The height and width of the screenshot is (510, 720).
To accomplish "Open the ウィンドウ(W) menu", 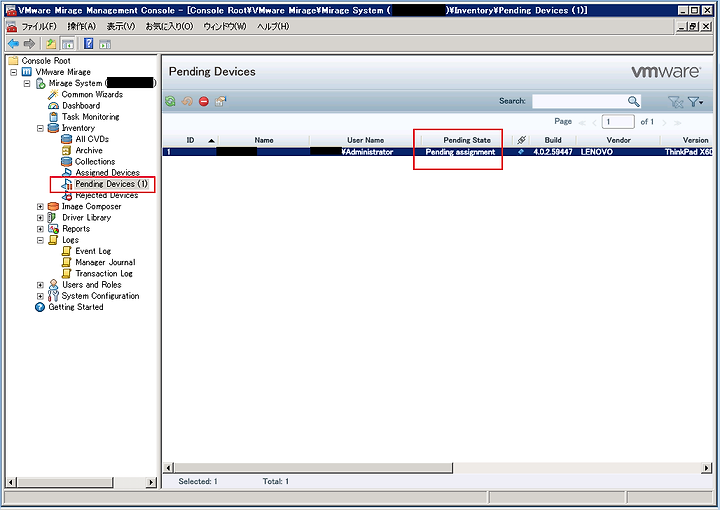I will 225,26.
